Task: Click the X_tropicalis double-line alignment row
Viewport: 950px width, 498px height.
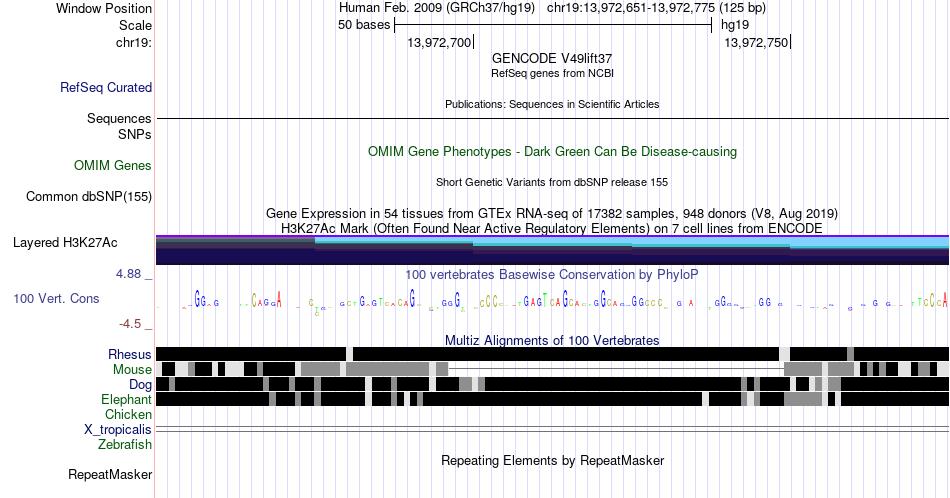Action: (552, 429)
